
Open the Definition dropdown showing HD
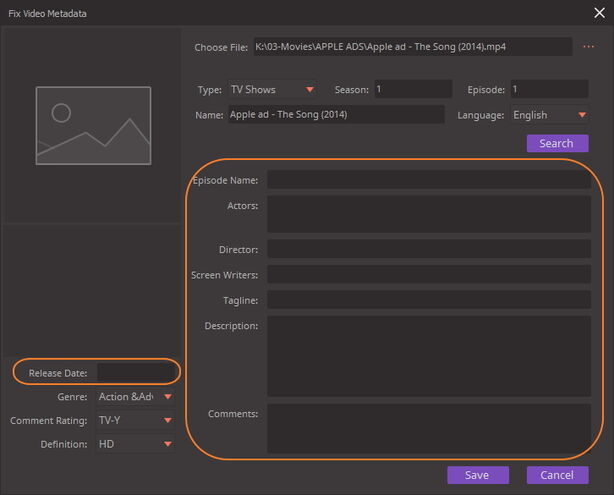pyautogui.click(x=135, y=444)
